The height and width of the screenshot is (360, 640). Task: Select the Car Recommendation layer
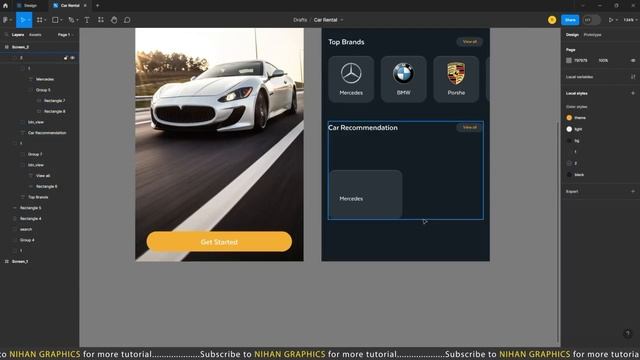pos(47,133)
